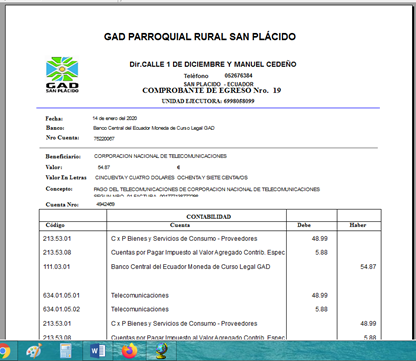
Task: Click the Valor amount 54.87
Action: pyautogui.click(x=104, y=167)
